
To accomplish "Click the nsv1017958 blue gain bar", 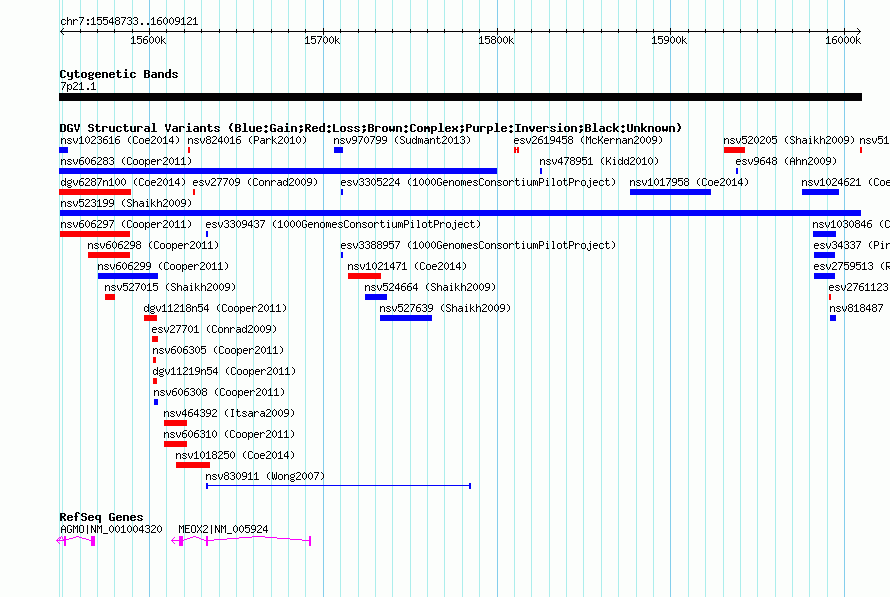I will [x=670, y=192].
